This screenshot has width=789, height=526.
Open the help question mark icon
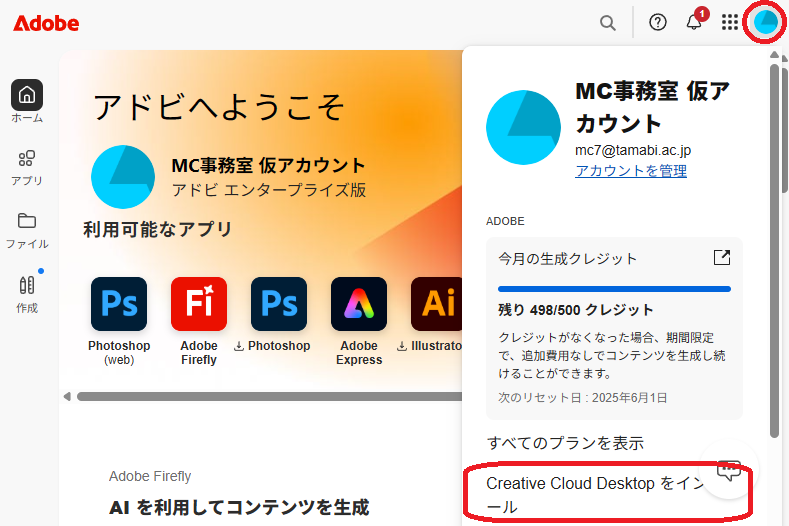pos(658,22)
